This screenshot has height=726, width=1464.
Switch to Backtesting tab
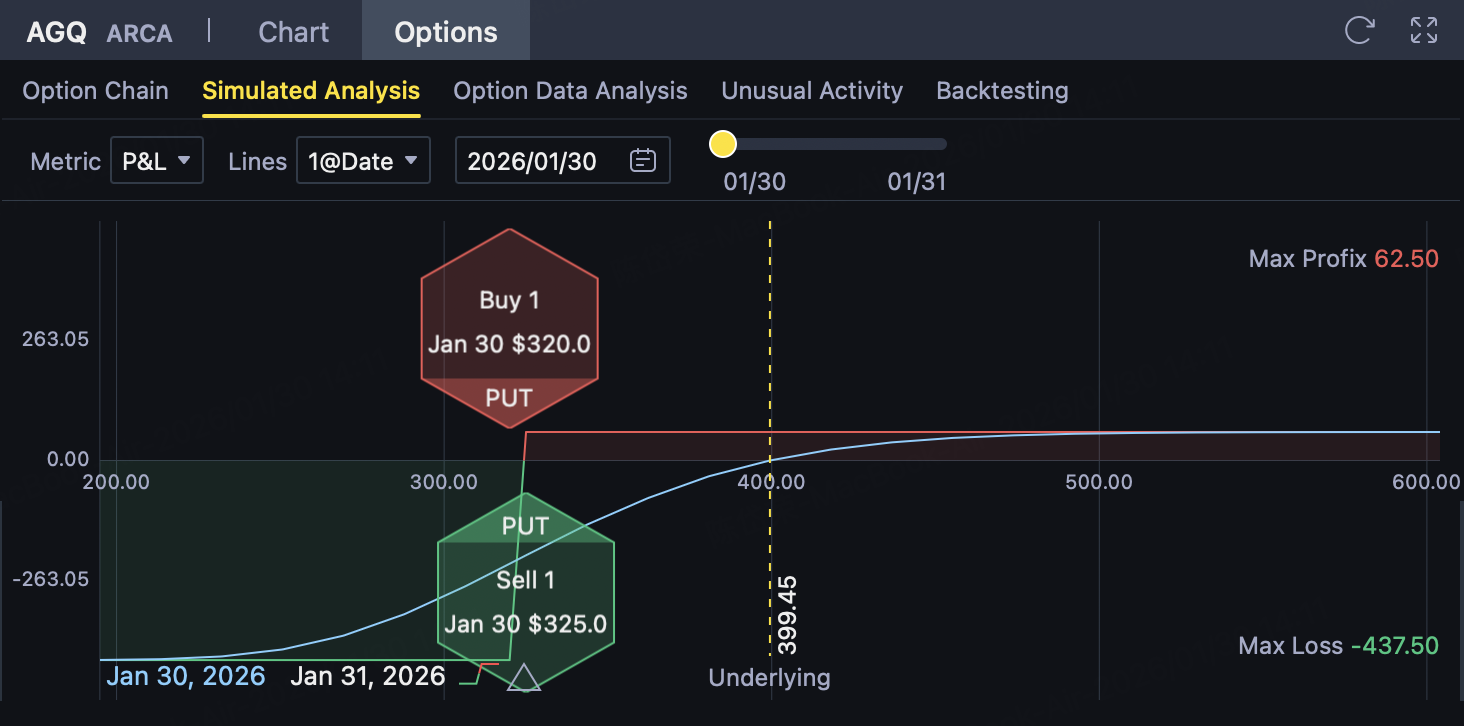tap(1002, 91)
